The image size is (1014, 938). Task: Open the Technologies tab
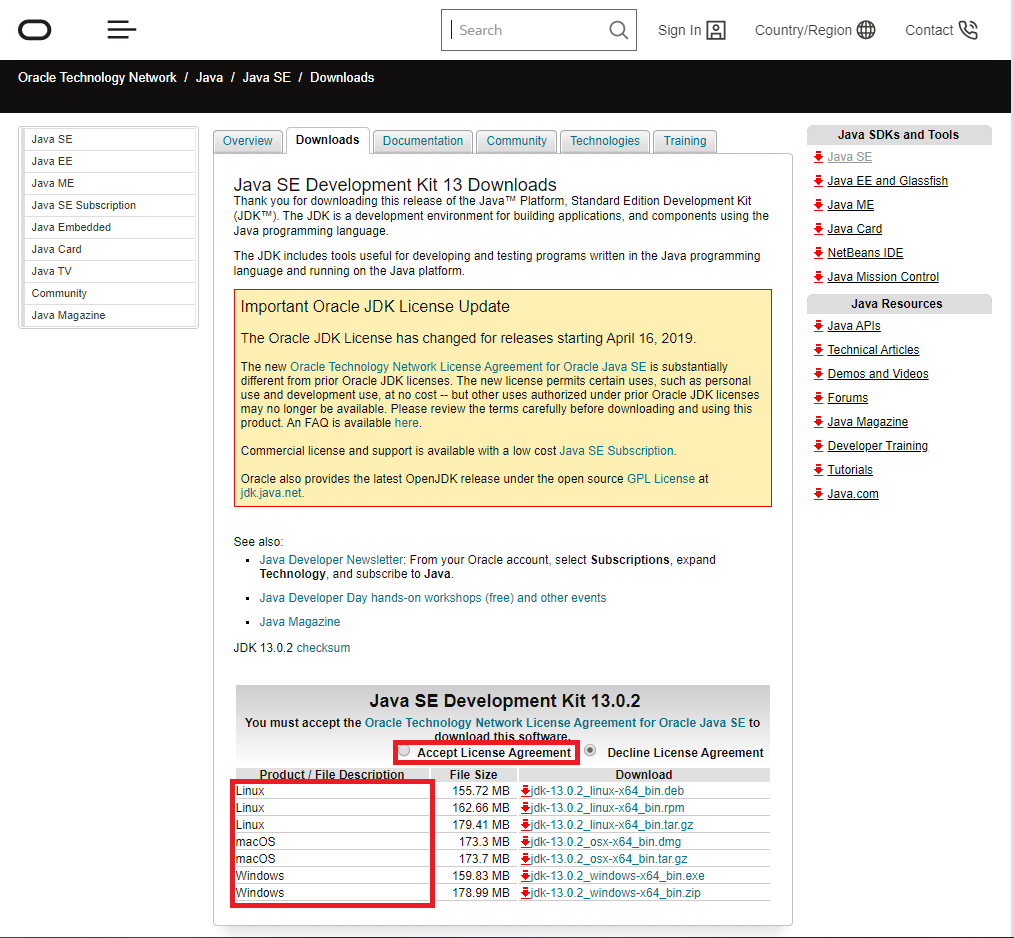pos(605,141)
